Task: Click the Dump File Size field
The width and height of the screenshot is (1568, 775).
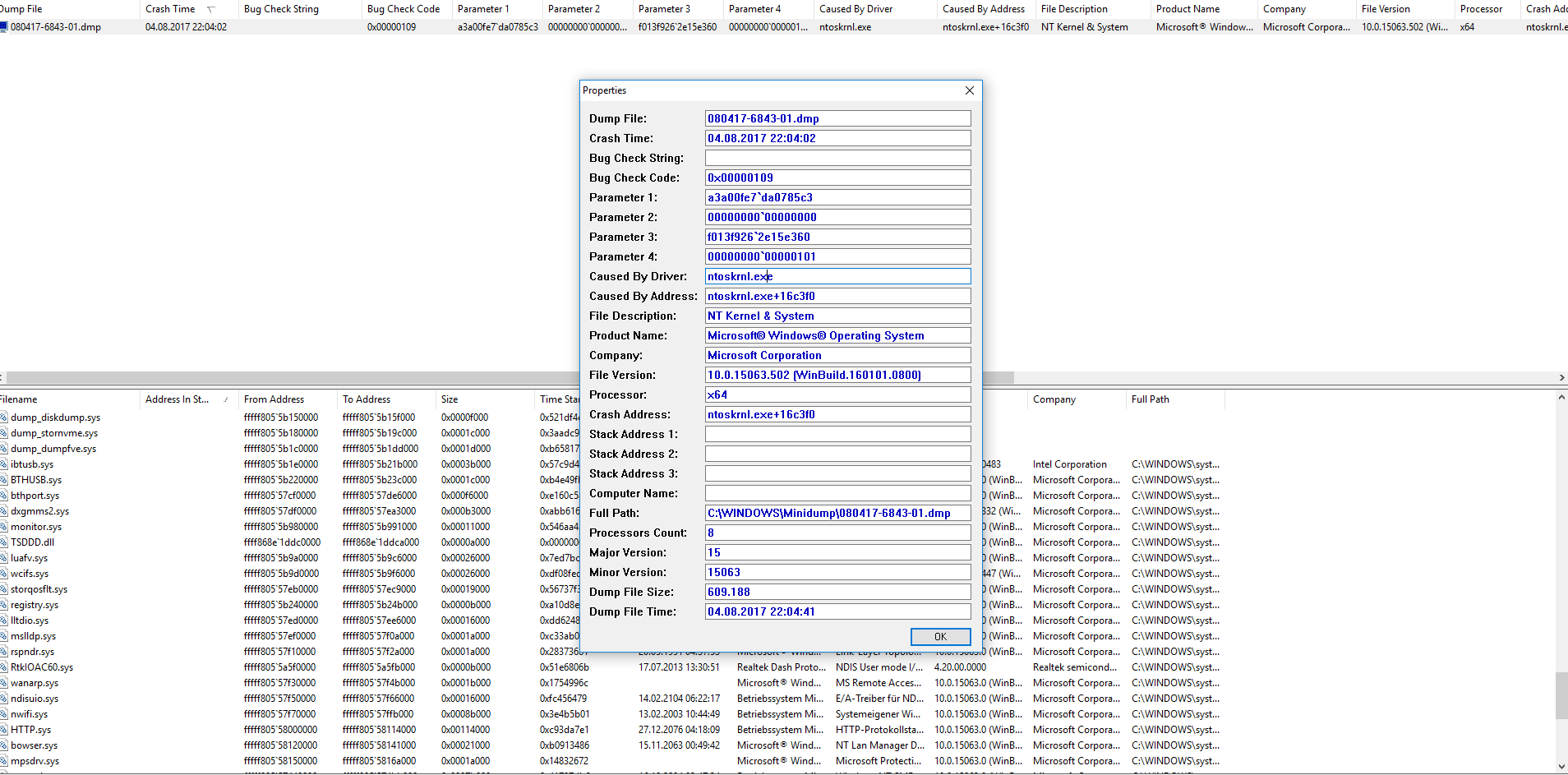Action: click(837, 592)
